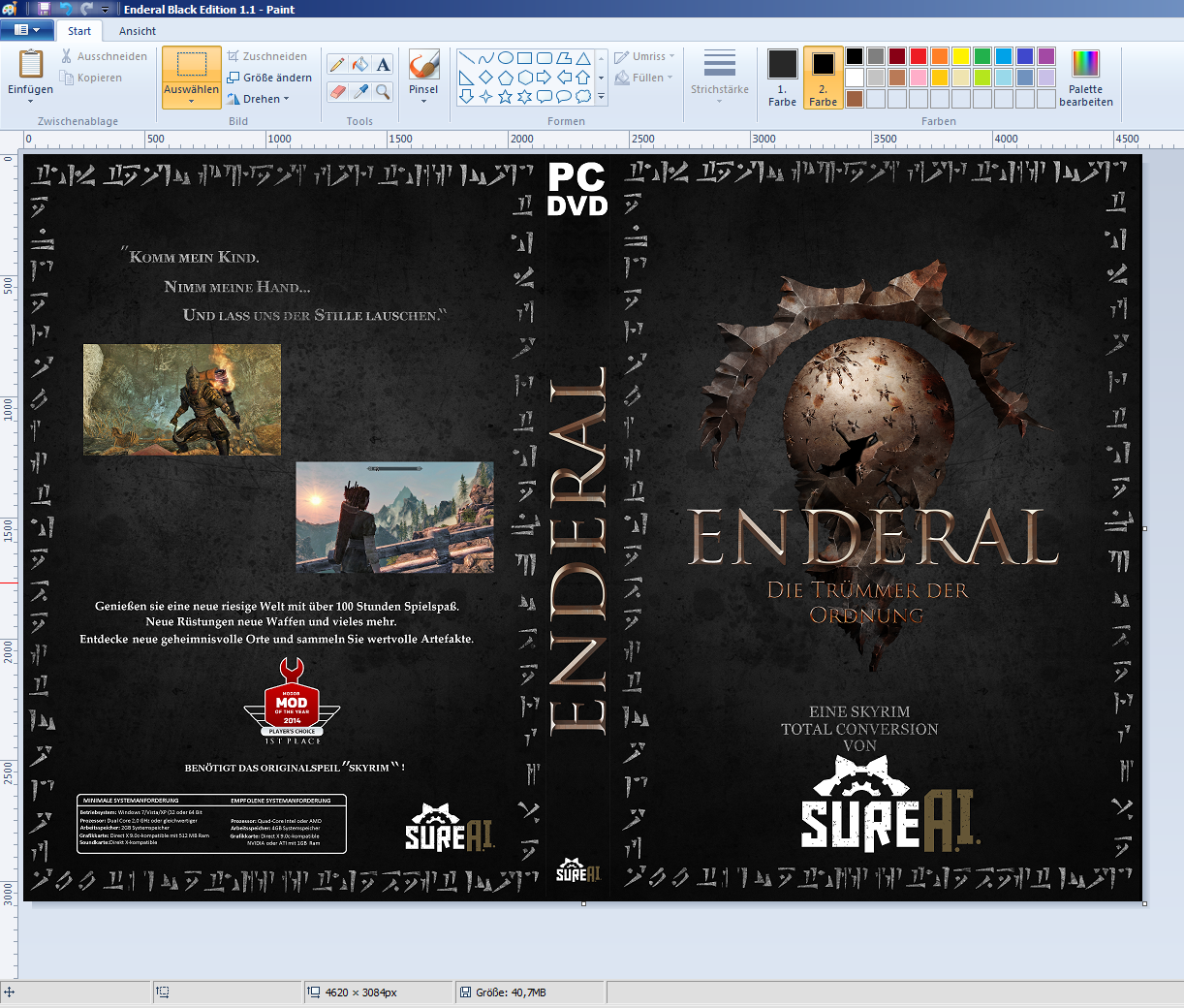Open Palette bearbeiten color editor
Image resolution: width=1184 pixels, height=1008 pixels.
pos(1085,78)
